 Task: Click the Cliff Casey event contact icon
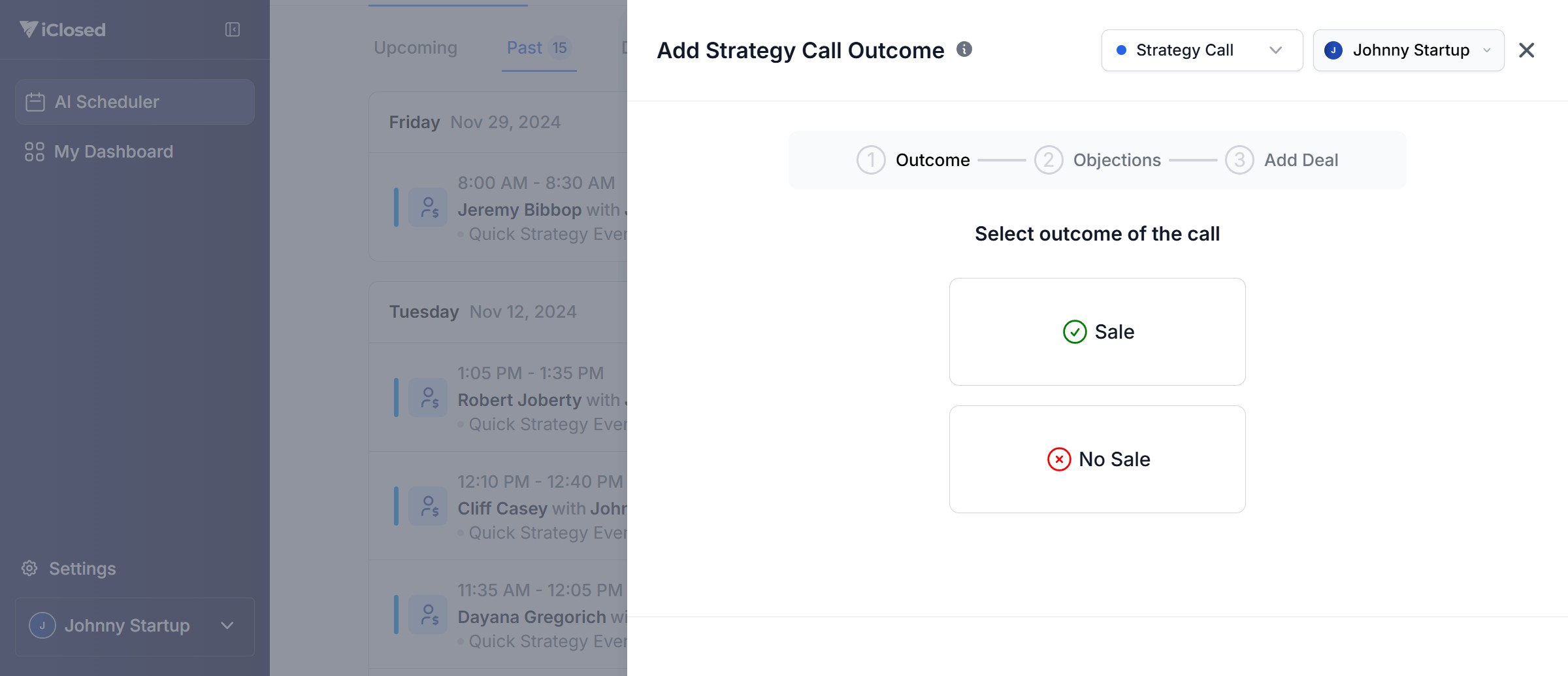click(x=428, y=506)
